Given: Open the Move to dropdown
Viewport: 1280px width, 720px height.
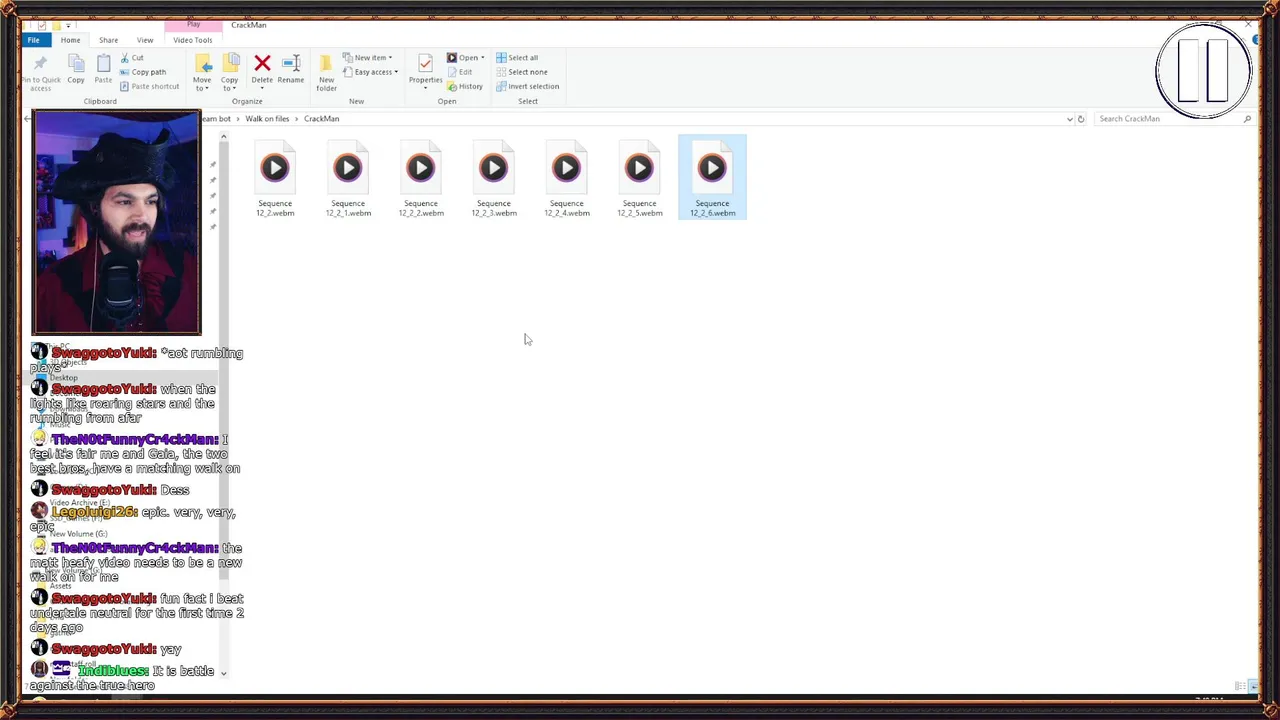Looking at the screenshot, I should tap(202, 72).
